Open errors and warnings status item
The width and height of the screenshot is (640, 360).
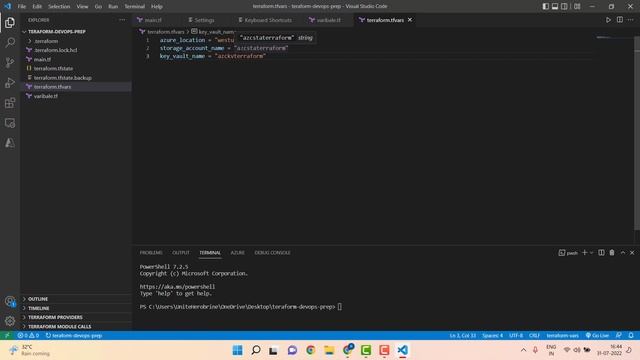tap(28, 336)
